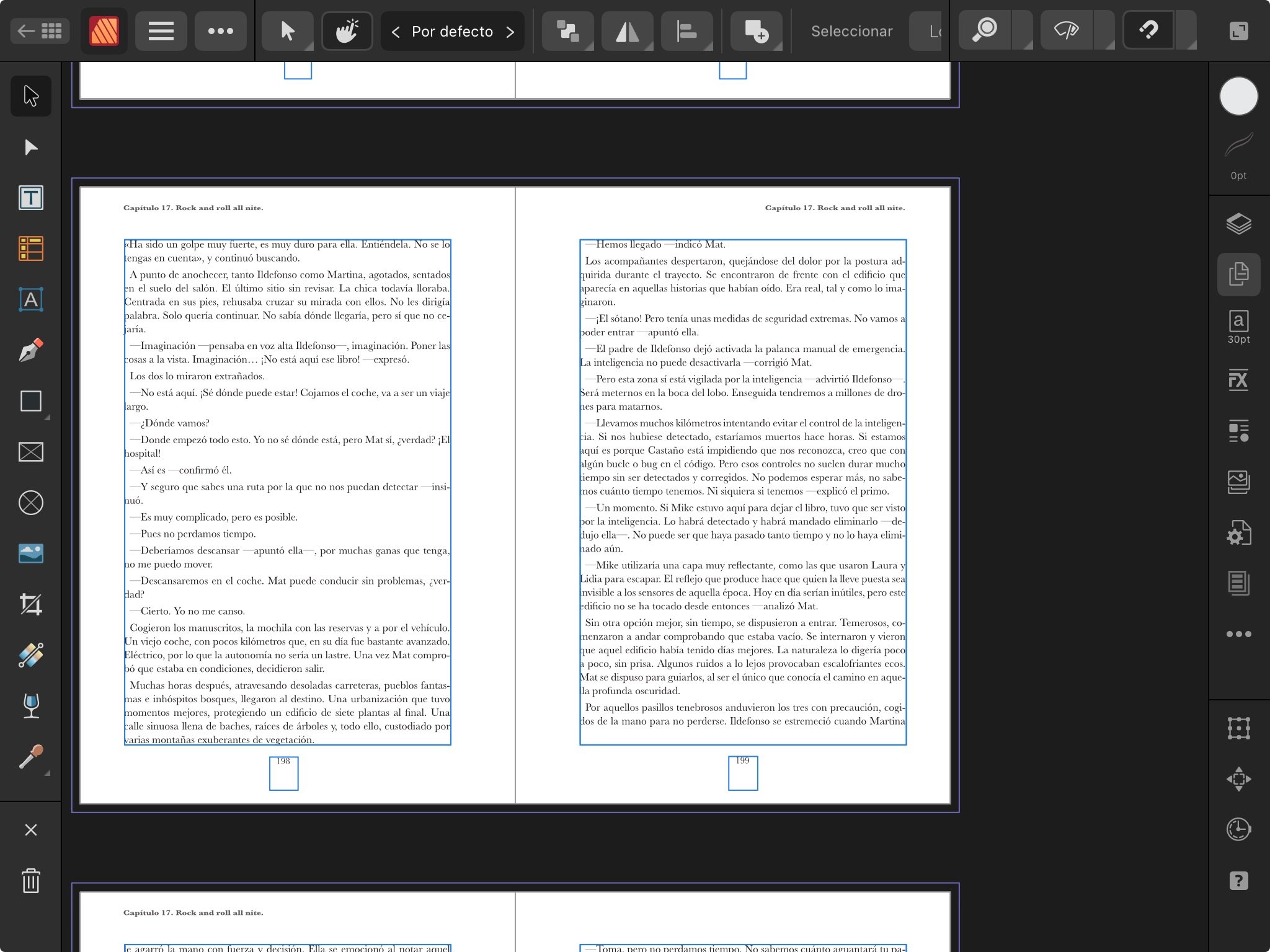
Task: Open the Navigator panel
Action: coord(1238,779)
